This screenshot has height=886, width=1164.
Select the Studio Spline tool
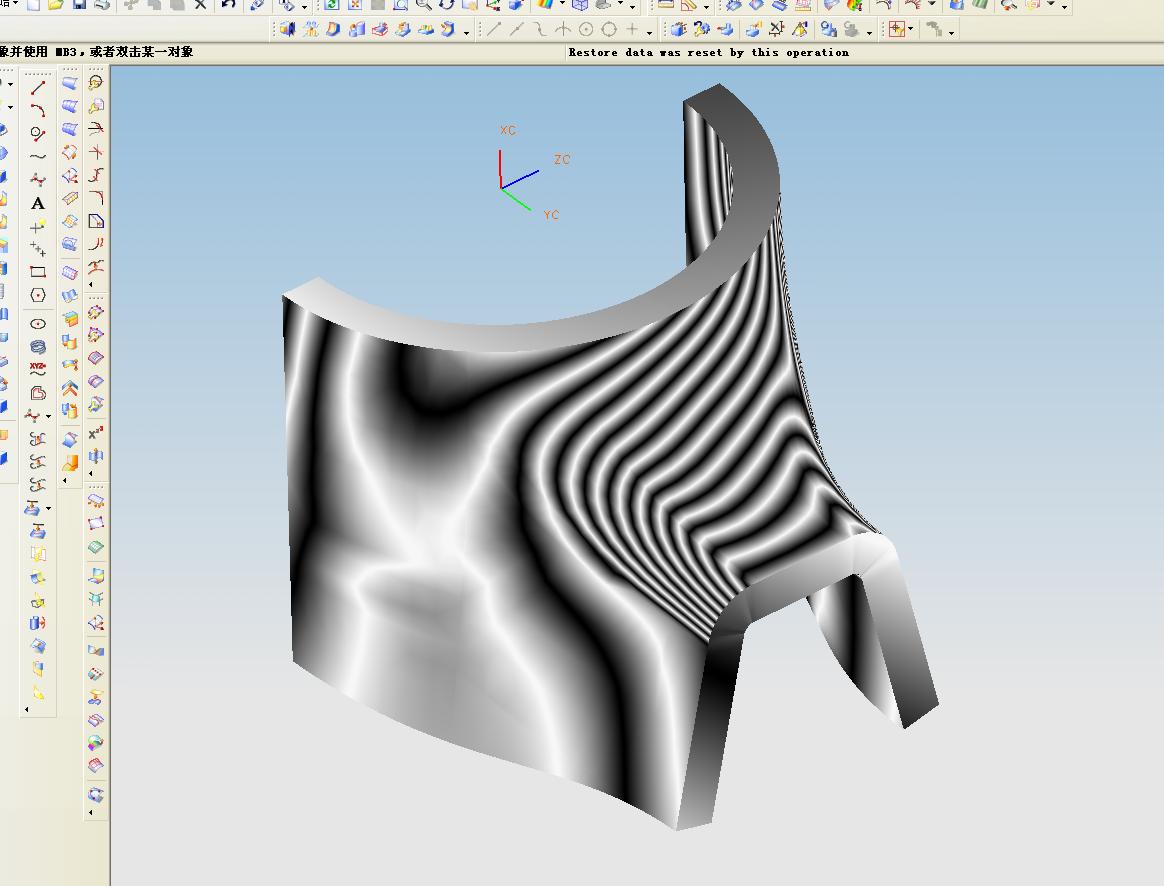[x=38, y=180]
